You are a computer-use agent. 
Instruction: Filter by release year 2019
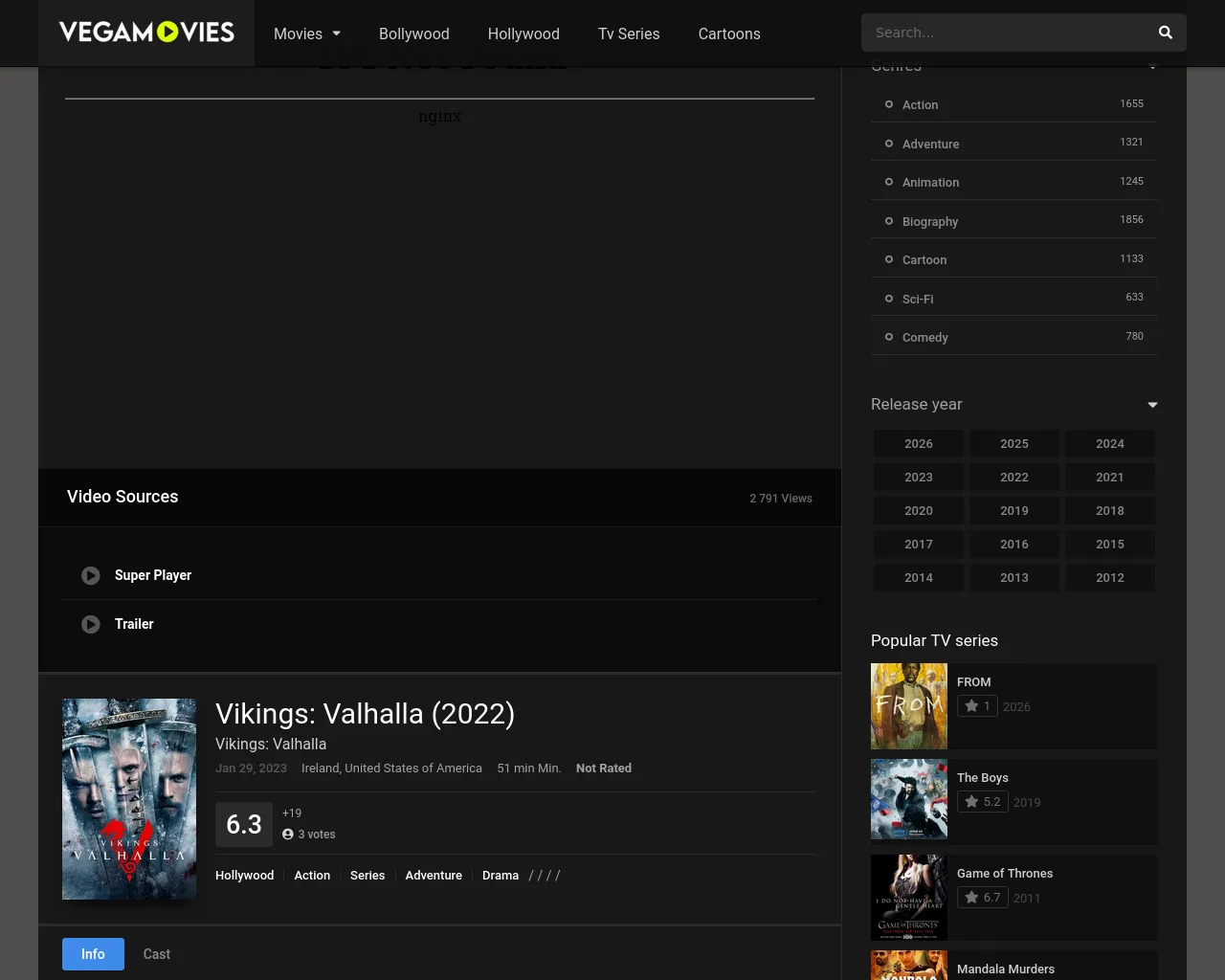1014,511
